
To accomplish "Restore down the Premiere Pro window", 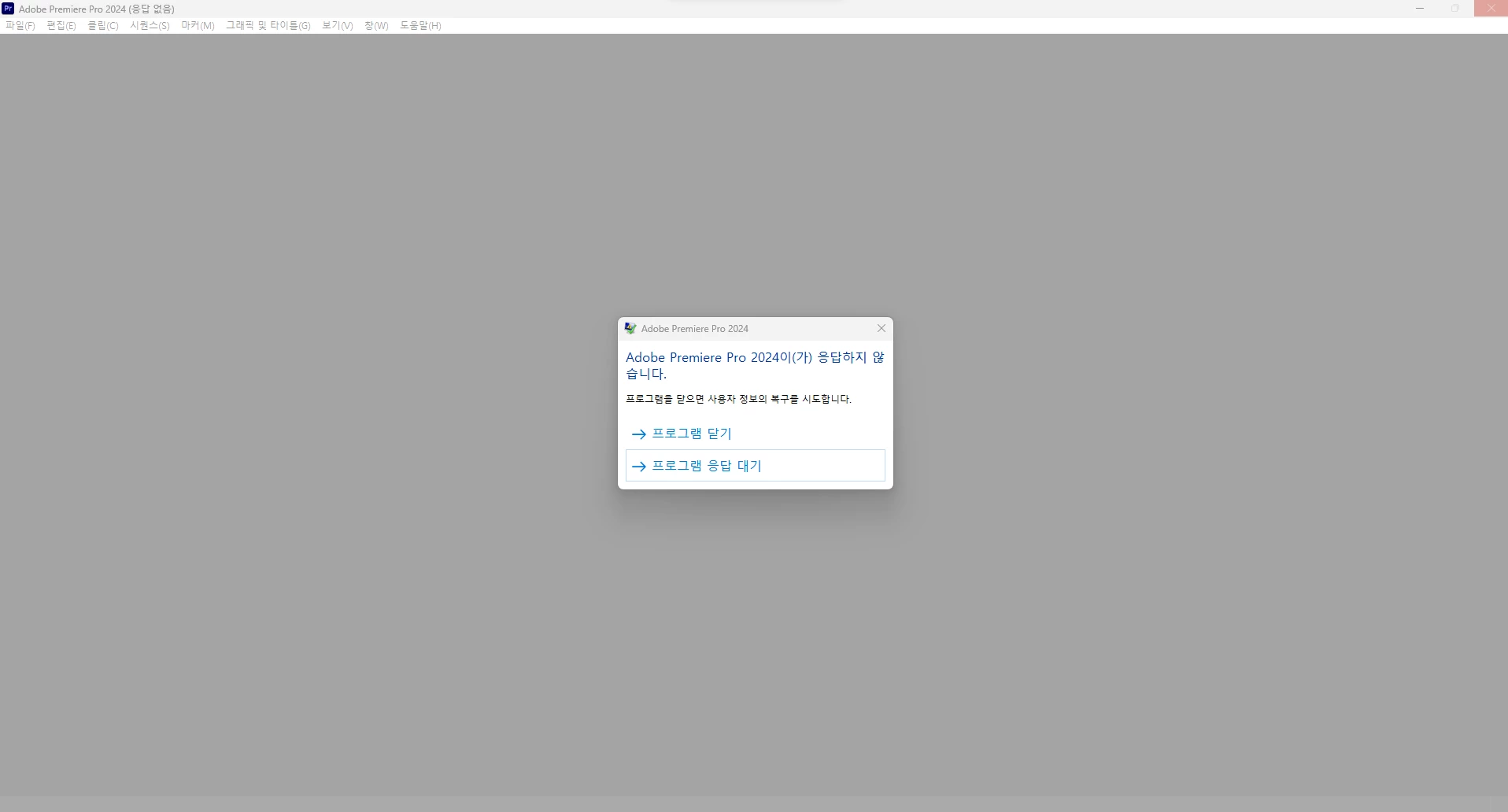I will [1455, 9].
